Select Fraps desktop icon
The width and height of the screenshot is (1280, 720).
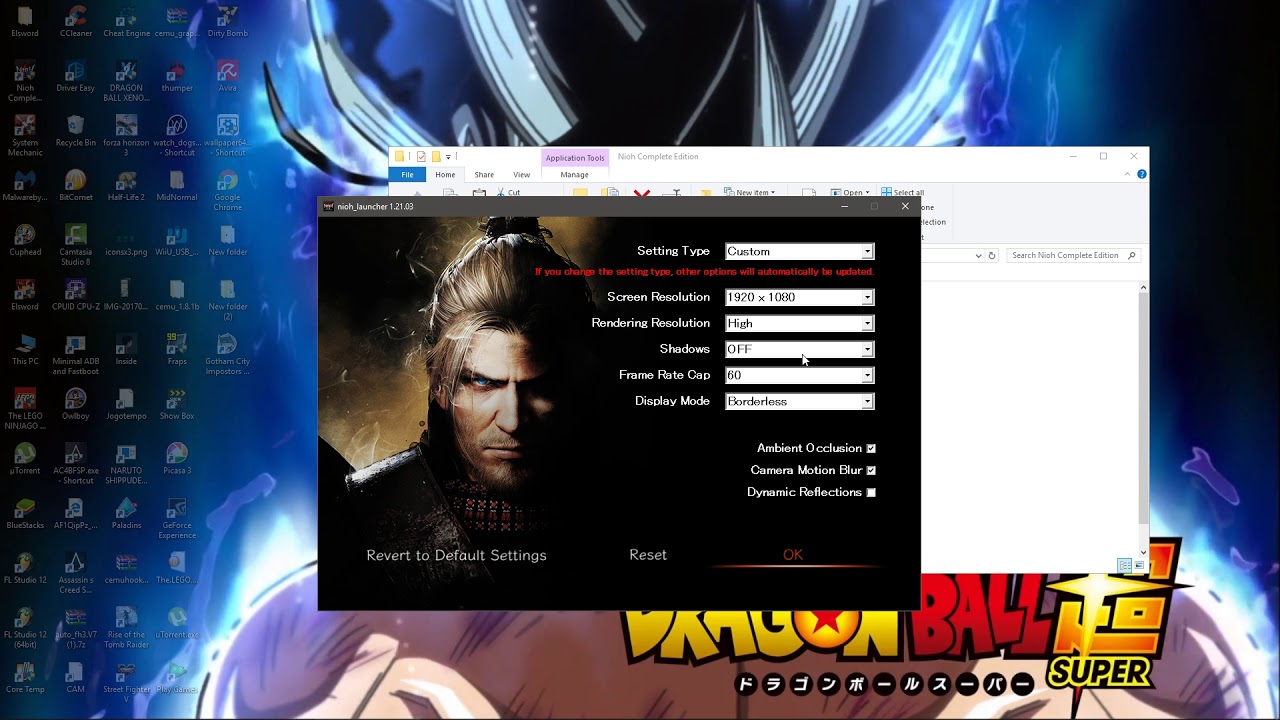pyautogui.click(x=177, y=350)
